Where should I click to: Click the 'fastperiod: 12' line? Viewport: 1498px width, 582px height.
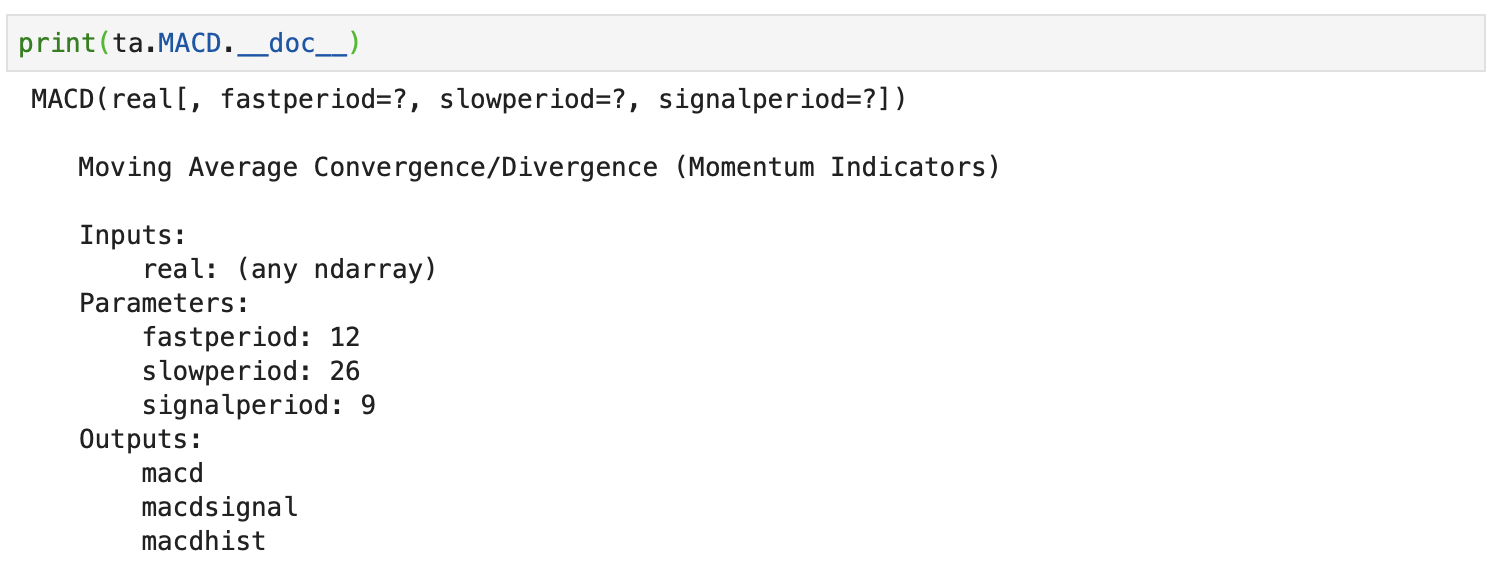pyautogui.click(x=251, y=337)
